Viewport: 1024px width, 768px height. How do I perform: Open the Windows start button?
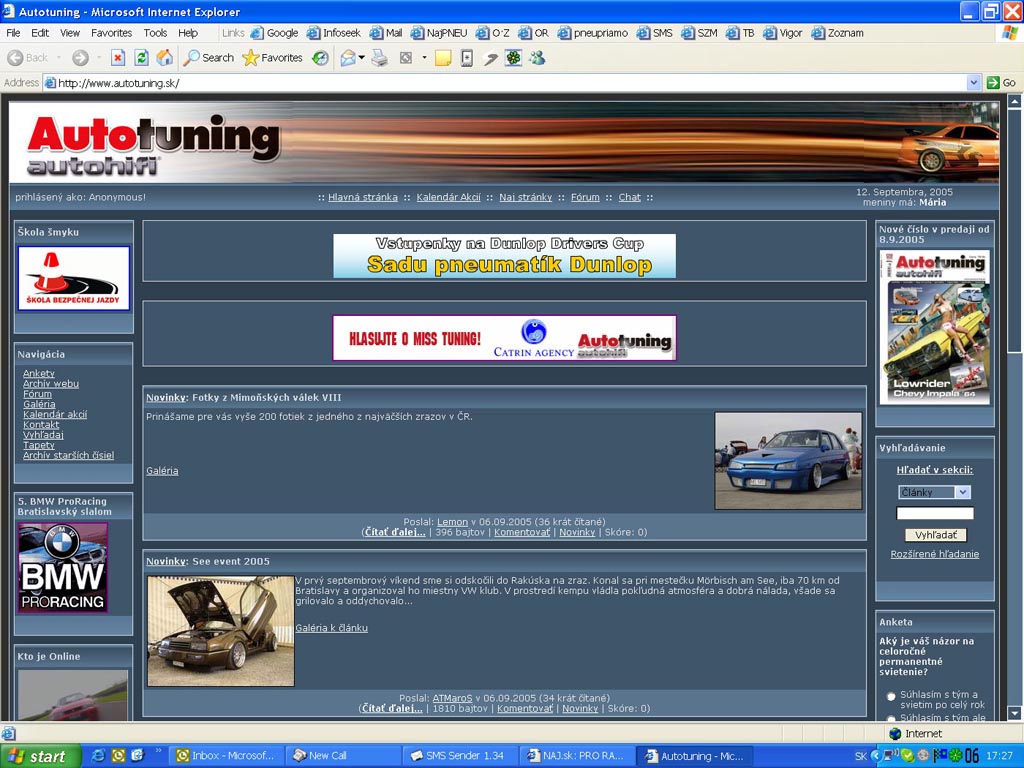point(40,756)
